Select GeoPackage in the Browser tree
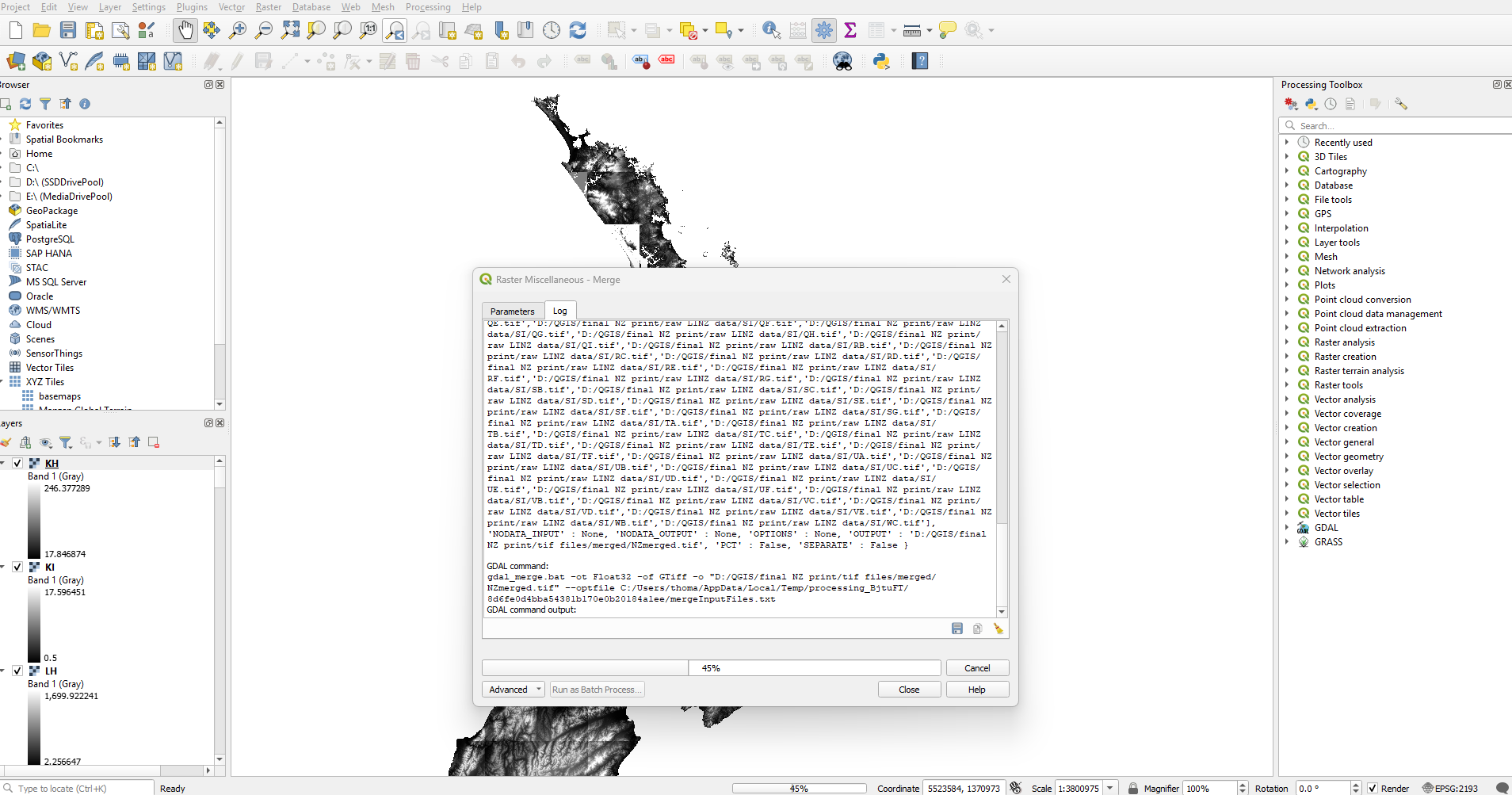 [52, 211]
